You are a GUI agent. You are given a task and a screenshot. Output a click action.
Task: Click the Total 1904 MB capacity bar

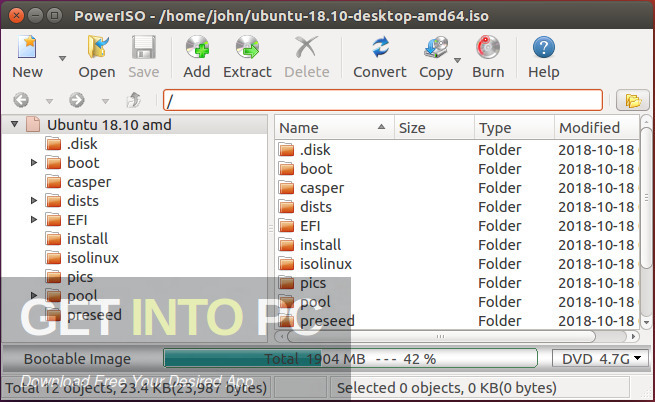click(350, 359)
